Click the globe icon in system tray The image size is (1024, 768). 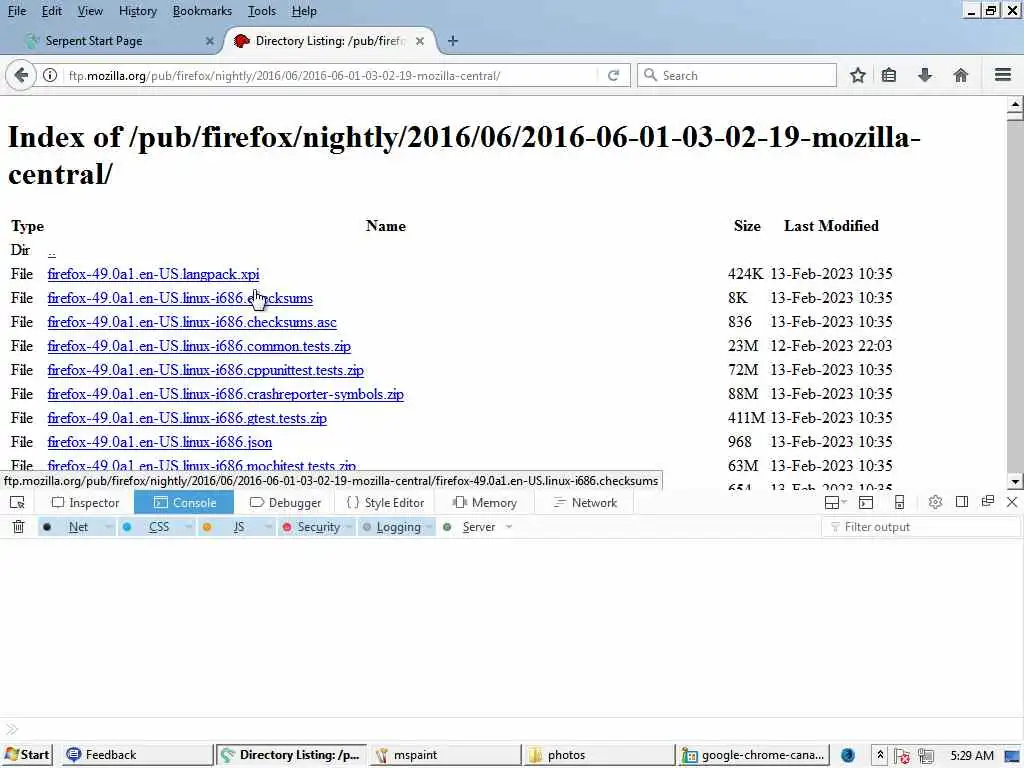(848, 755)
